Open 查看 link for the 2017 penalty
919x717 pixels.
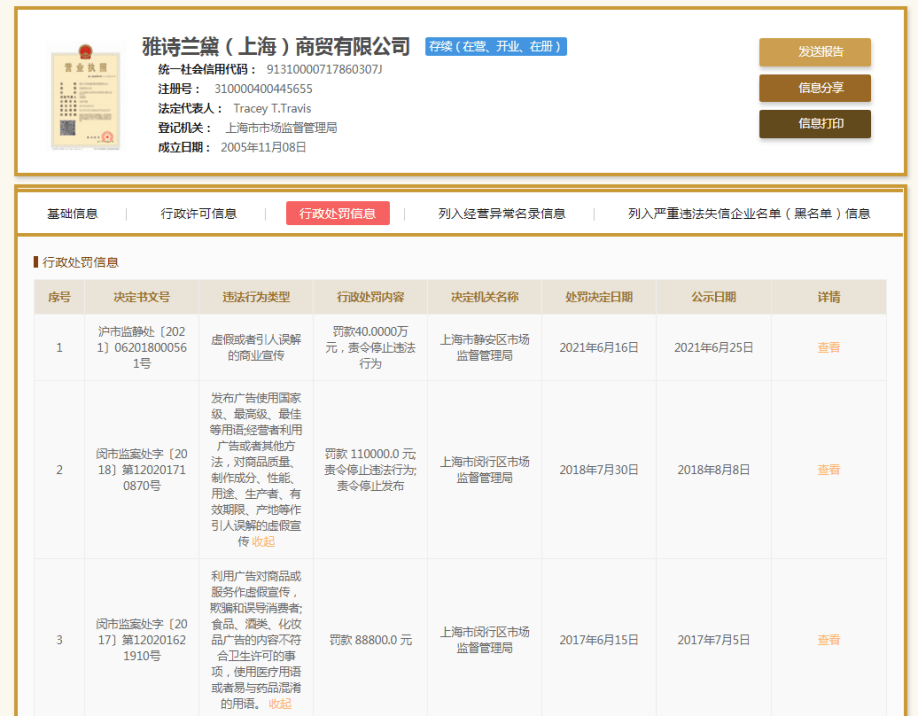pyautogui.click(x=828, y=640)
